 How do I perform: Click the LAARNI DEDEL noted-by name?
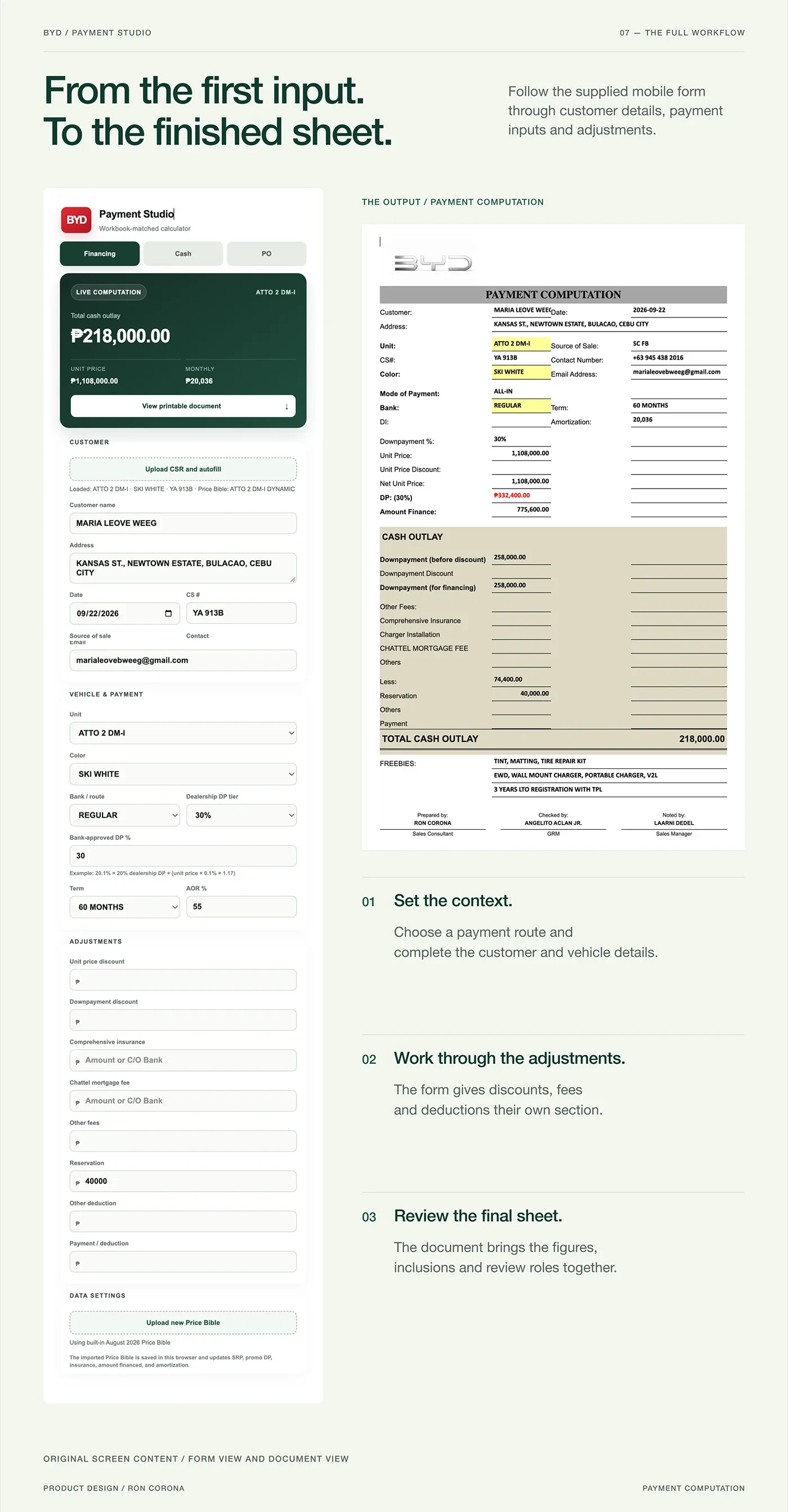pyautogui.click(x=674, y=823)
